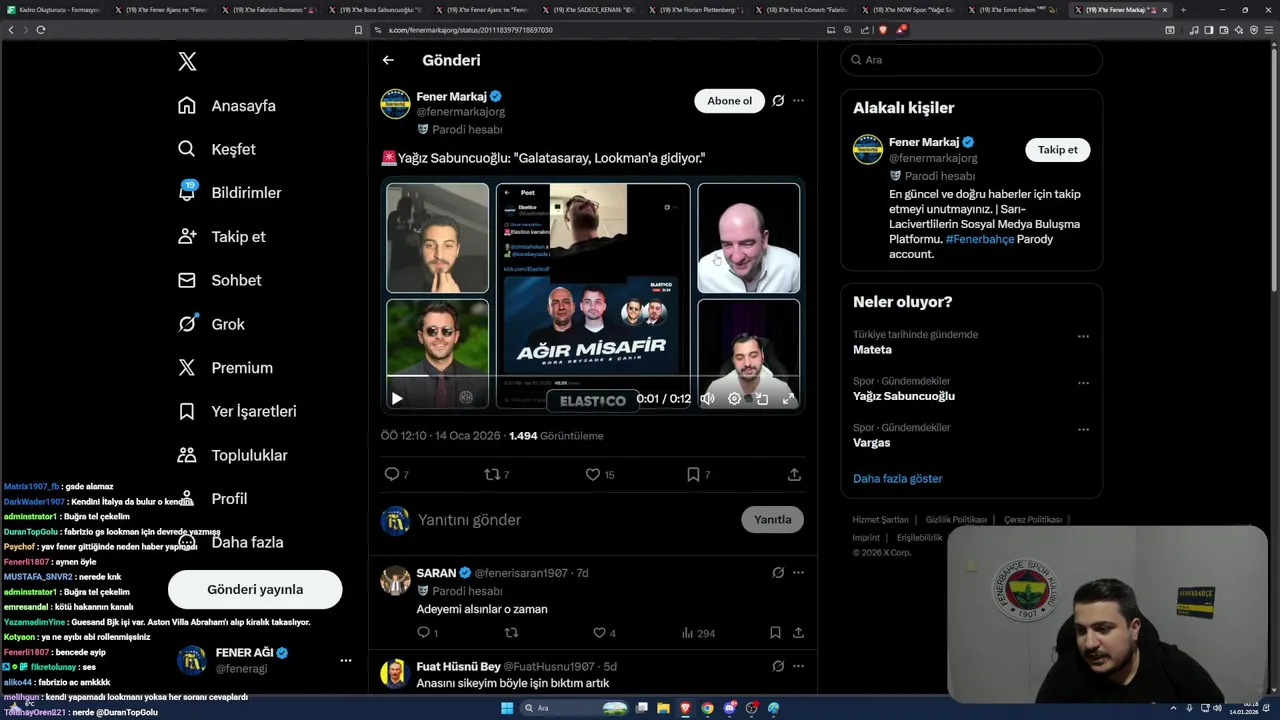Reply icon on SARAN's comment

pyautogui.click(x=423, y=633)
